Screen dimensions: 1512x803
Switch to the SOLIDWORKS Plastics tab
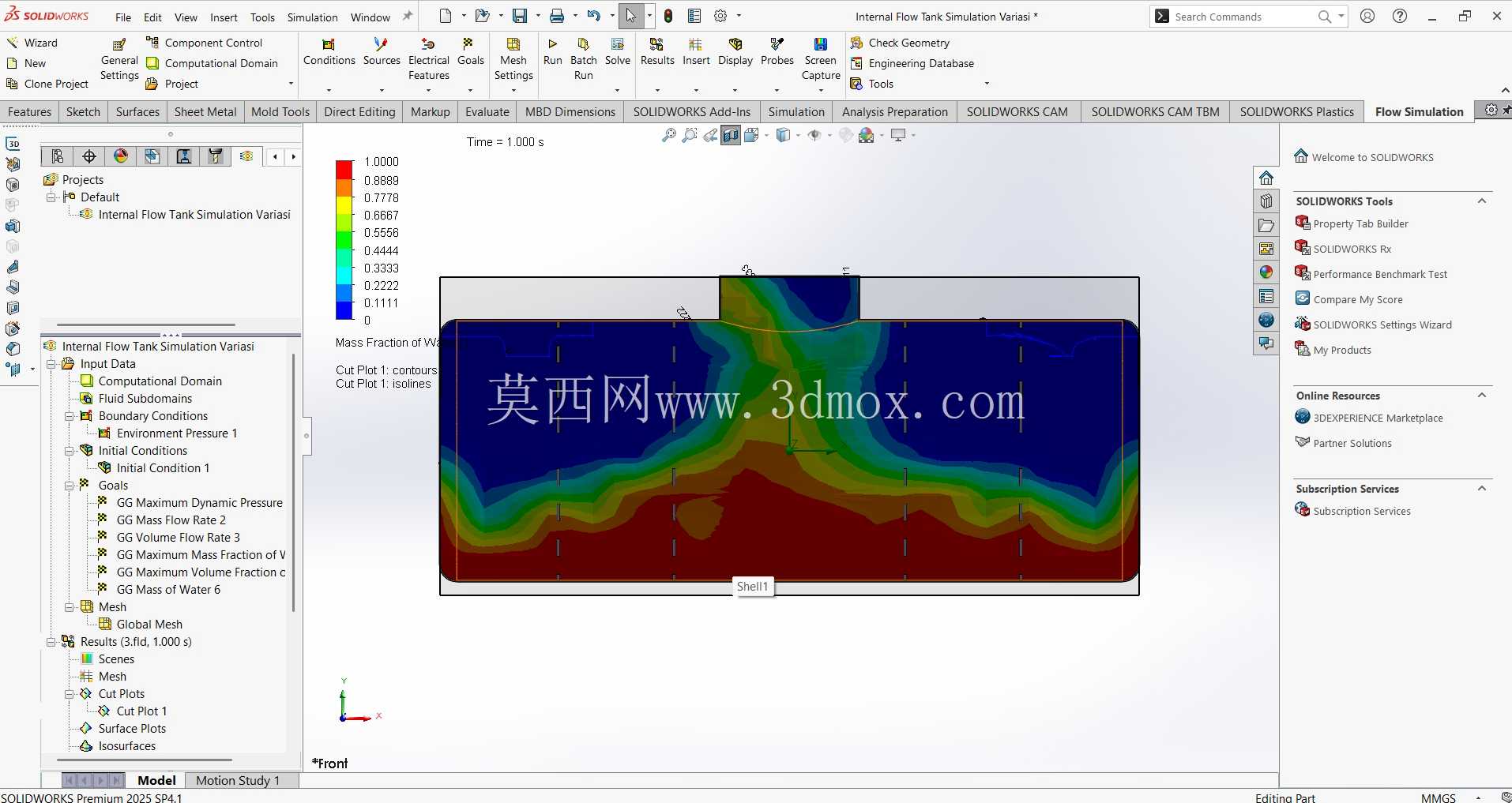coord(1297,112)
